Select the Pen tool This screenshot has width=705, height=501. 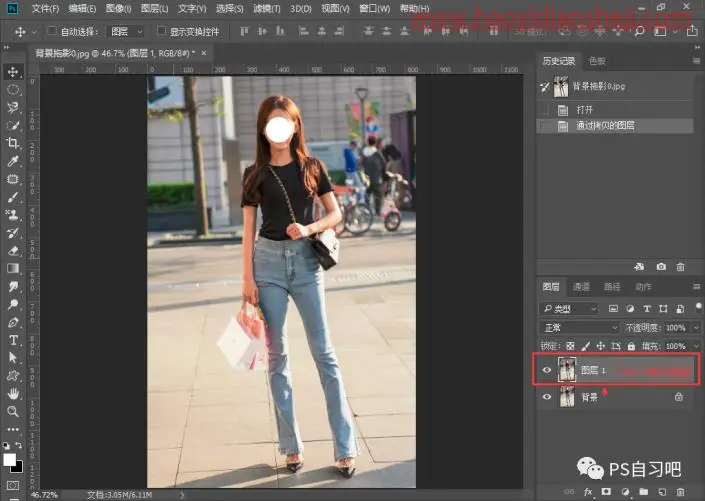pos(13,322)
